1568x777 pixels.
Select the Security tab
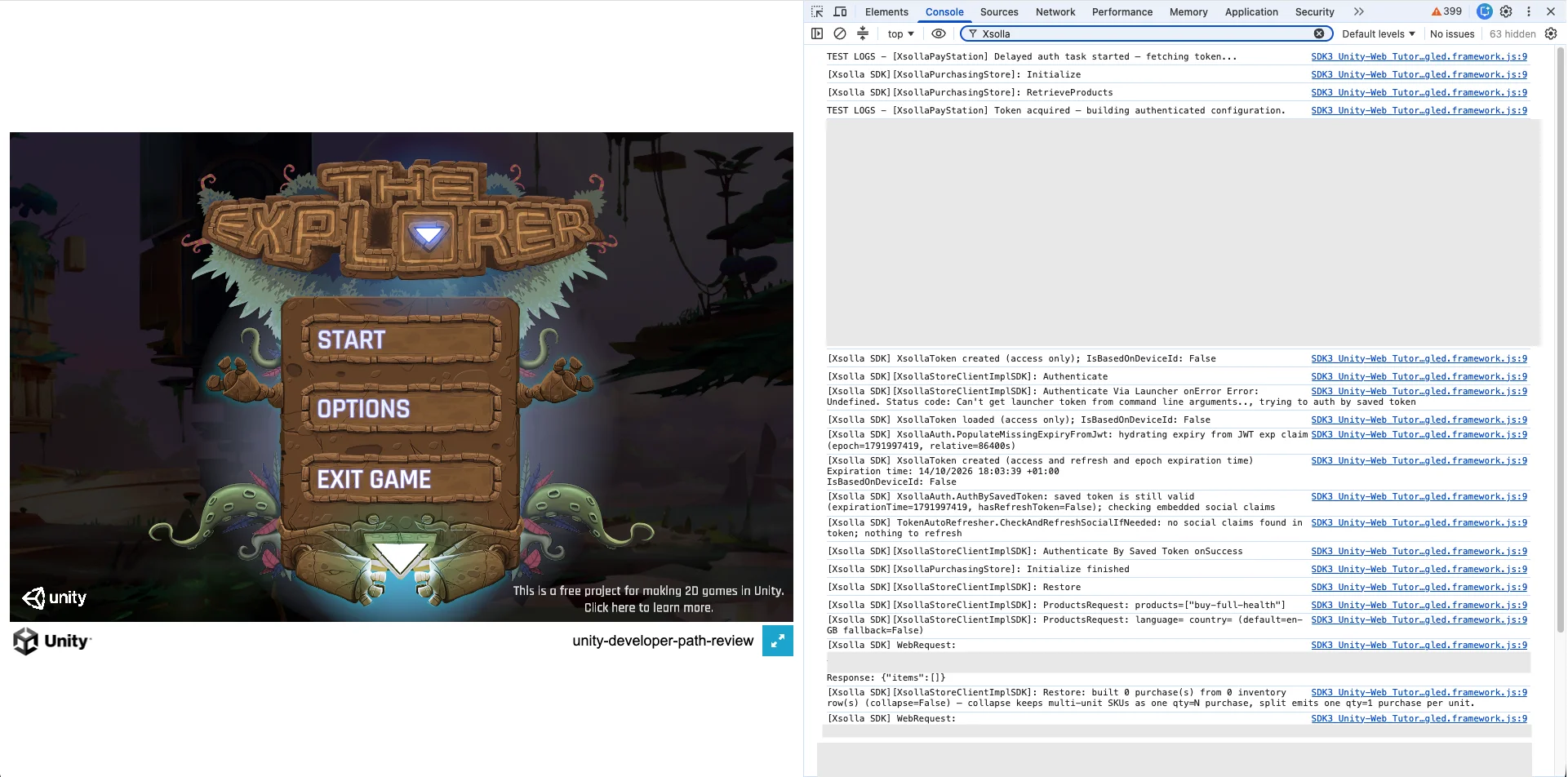pyautogui.click(x=1314, y=11)
